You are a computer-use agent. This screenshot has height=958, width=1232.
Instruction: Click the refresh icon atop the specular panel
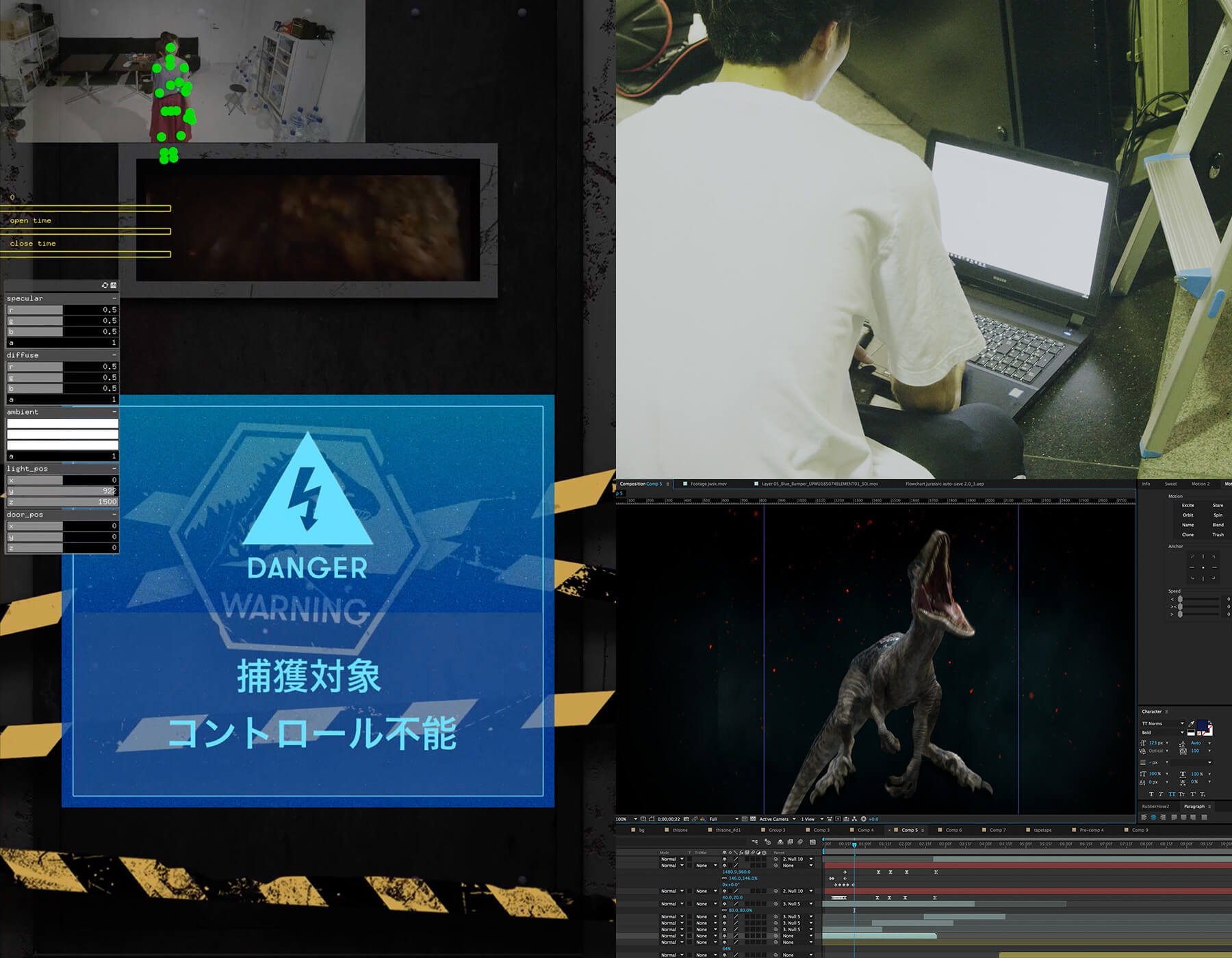(105, 285)
